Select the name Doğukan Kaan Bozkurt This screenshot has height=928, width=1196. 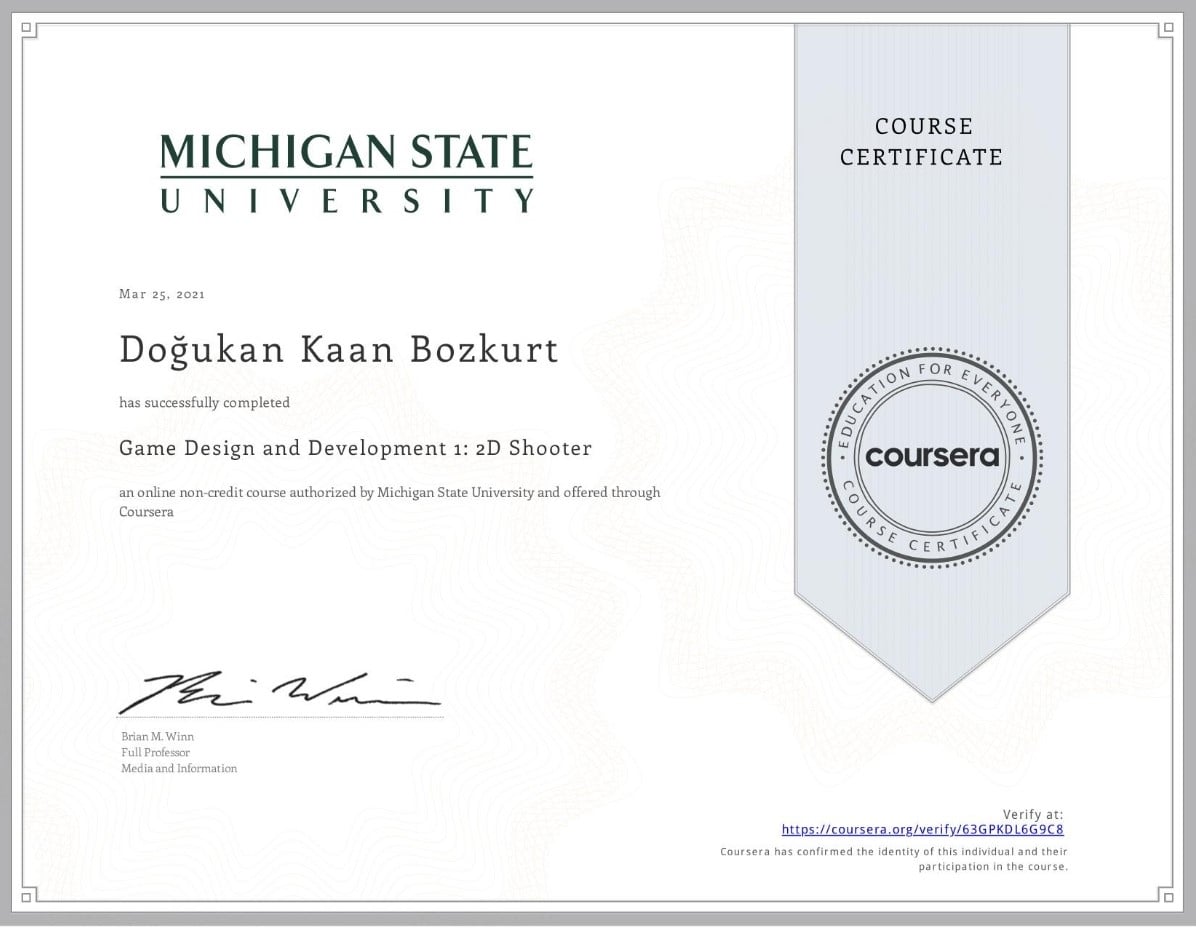coord(339,349)
